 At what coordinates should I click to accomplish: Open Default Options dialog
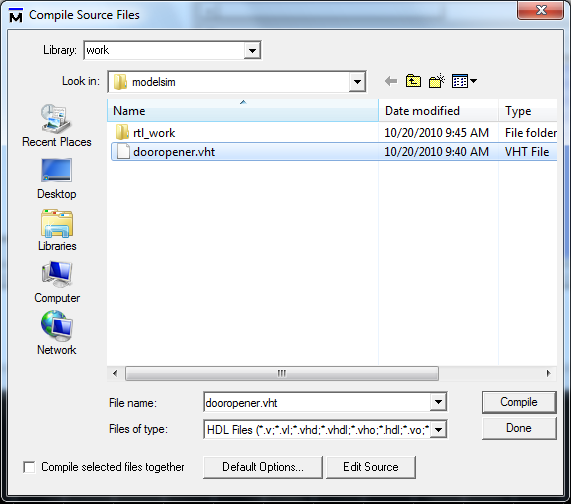coord(263,467)
